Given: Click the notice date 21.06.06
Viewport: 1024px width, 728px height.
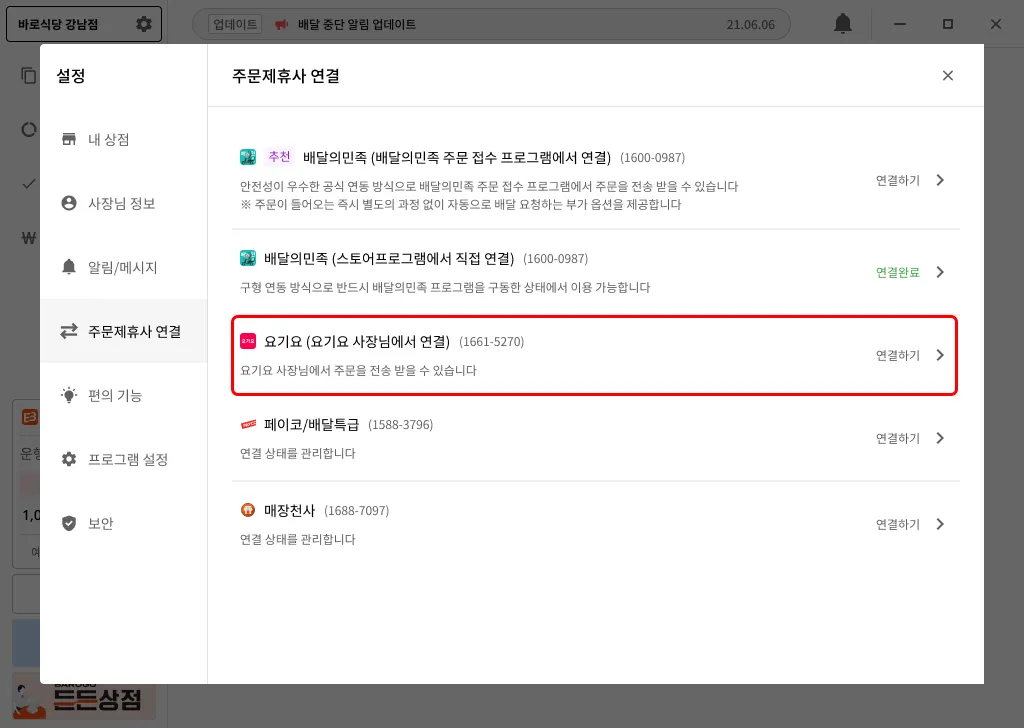Looking at the screenshot, I should point(750,24).
